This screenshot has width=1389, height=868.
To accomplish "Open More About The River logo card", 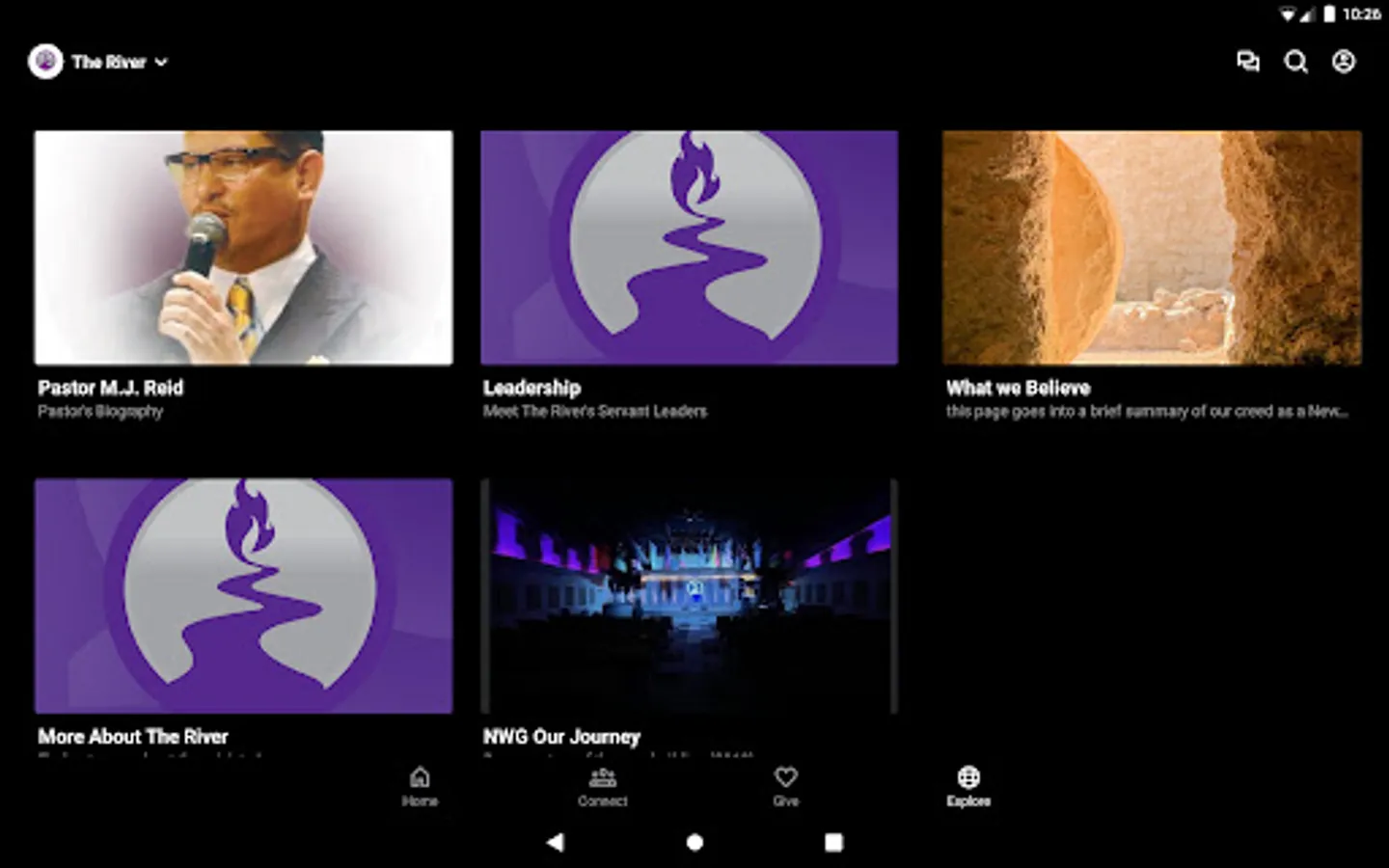I will [x=244, y=596].
